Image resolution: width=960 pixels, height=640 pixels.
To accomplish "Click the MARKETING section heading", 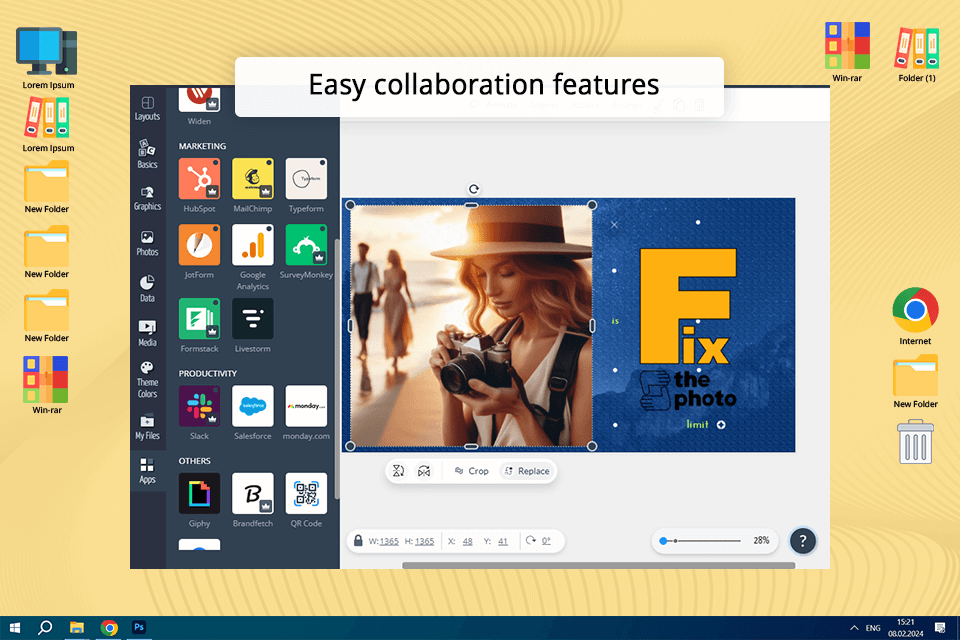I will tap(202, 146).
